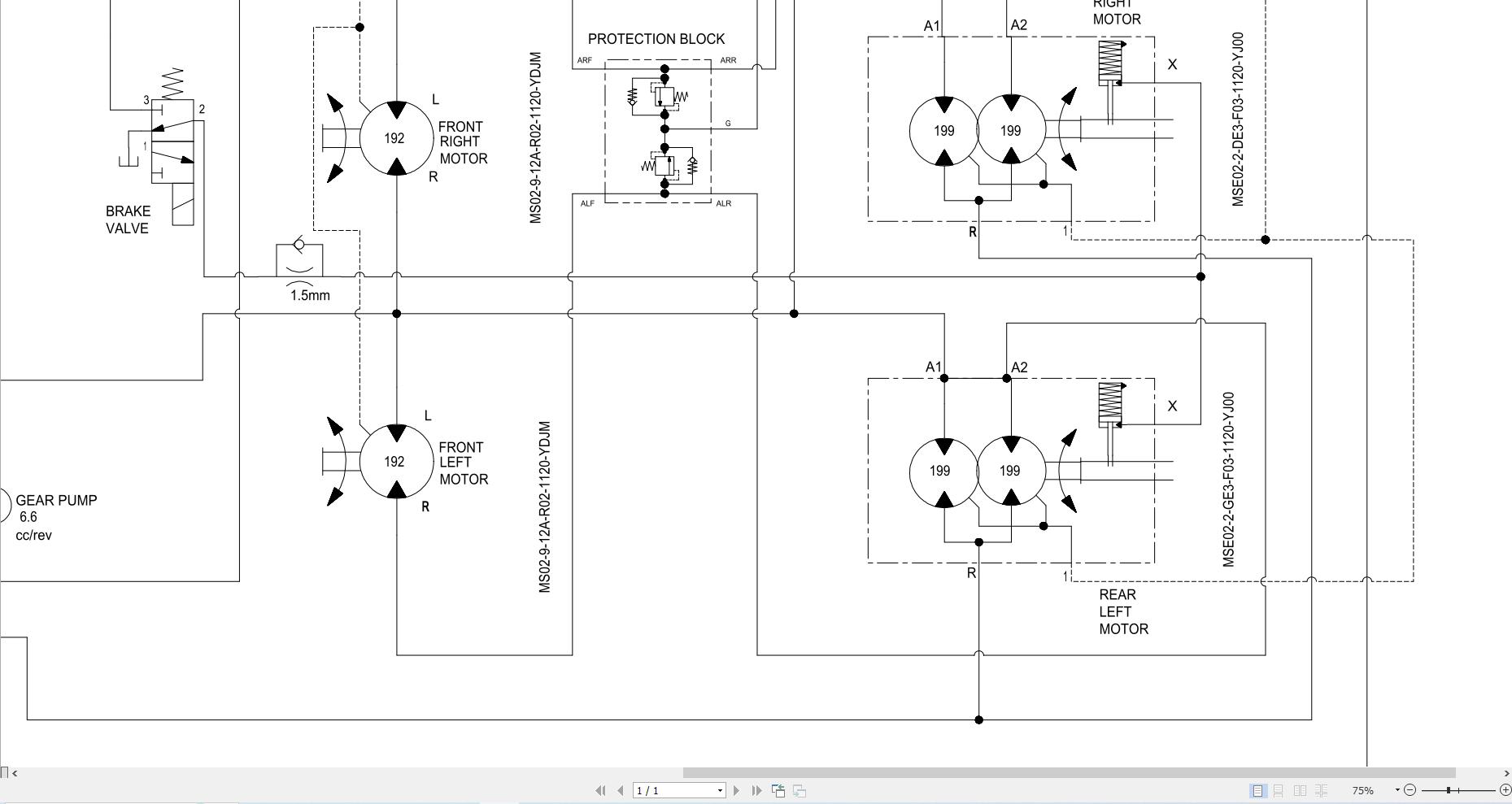Select facing pages layout
This screenshot has height=804, width=1512.
1300,790
